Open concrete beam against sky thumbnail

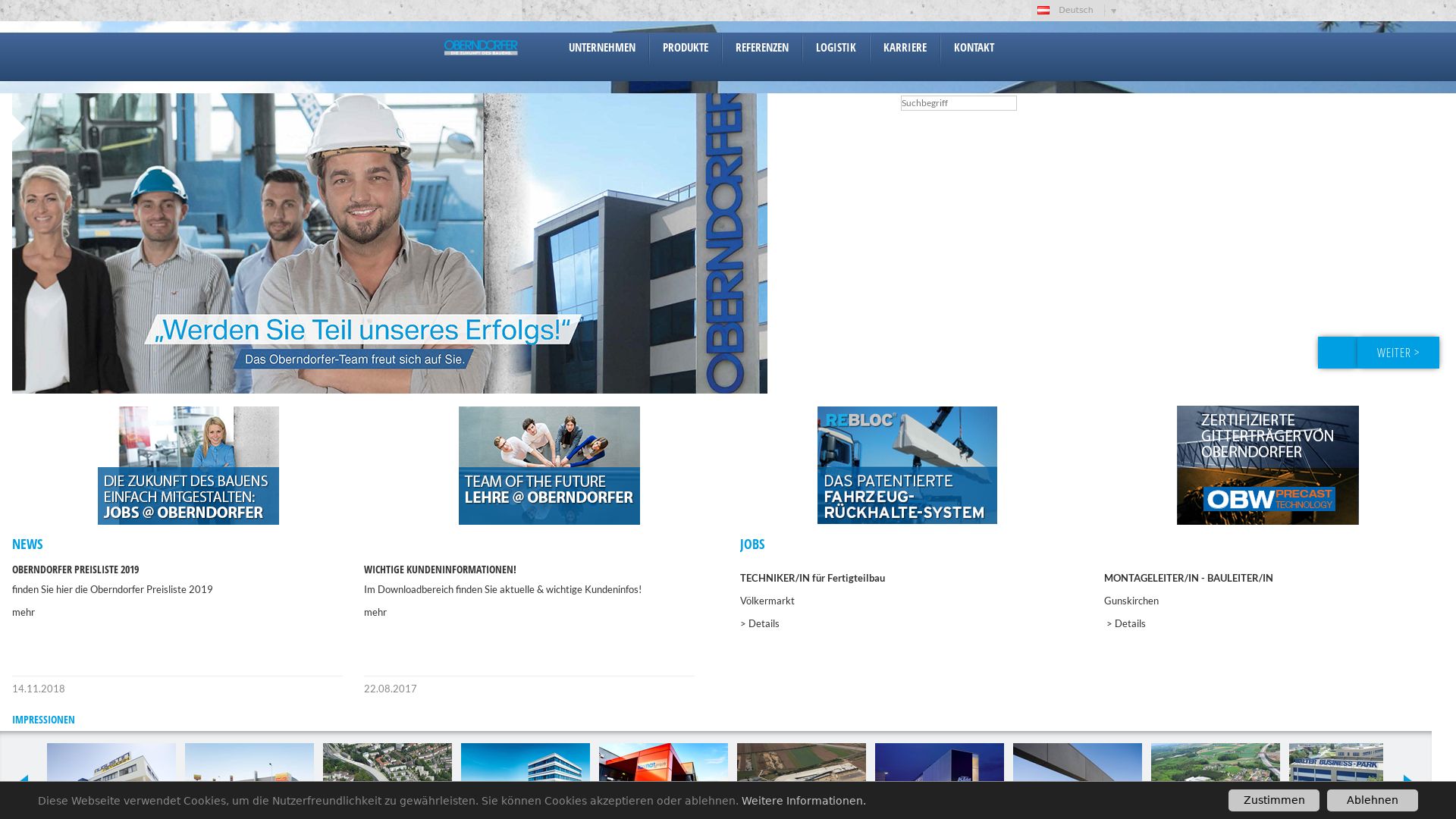(x=1078, y=762)
